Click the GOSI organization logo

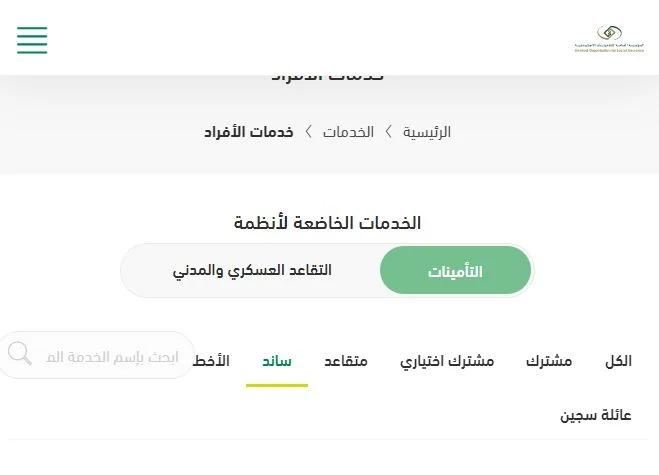(x=609, y=39)
